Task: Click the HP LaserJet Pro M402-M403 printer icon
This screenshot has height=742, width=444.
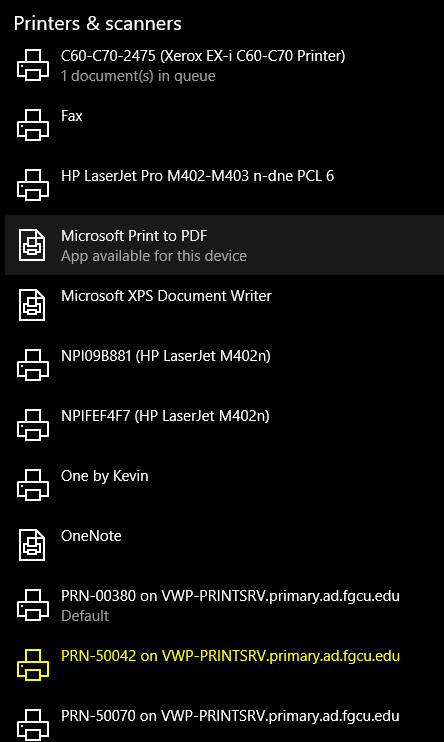Action: pyautogui.click(x=33, y=185)
